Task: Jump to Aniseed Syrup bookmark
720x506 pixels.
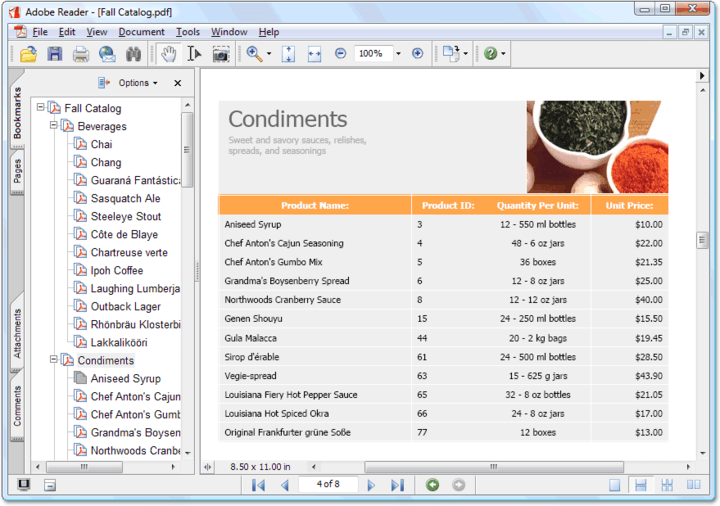Action: pyautogui.click(x=125, y=378)
